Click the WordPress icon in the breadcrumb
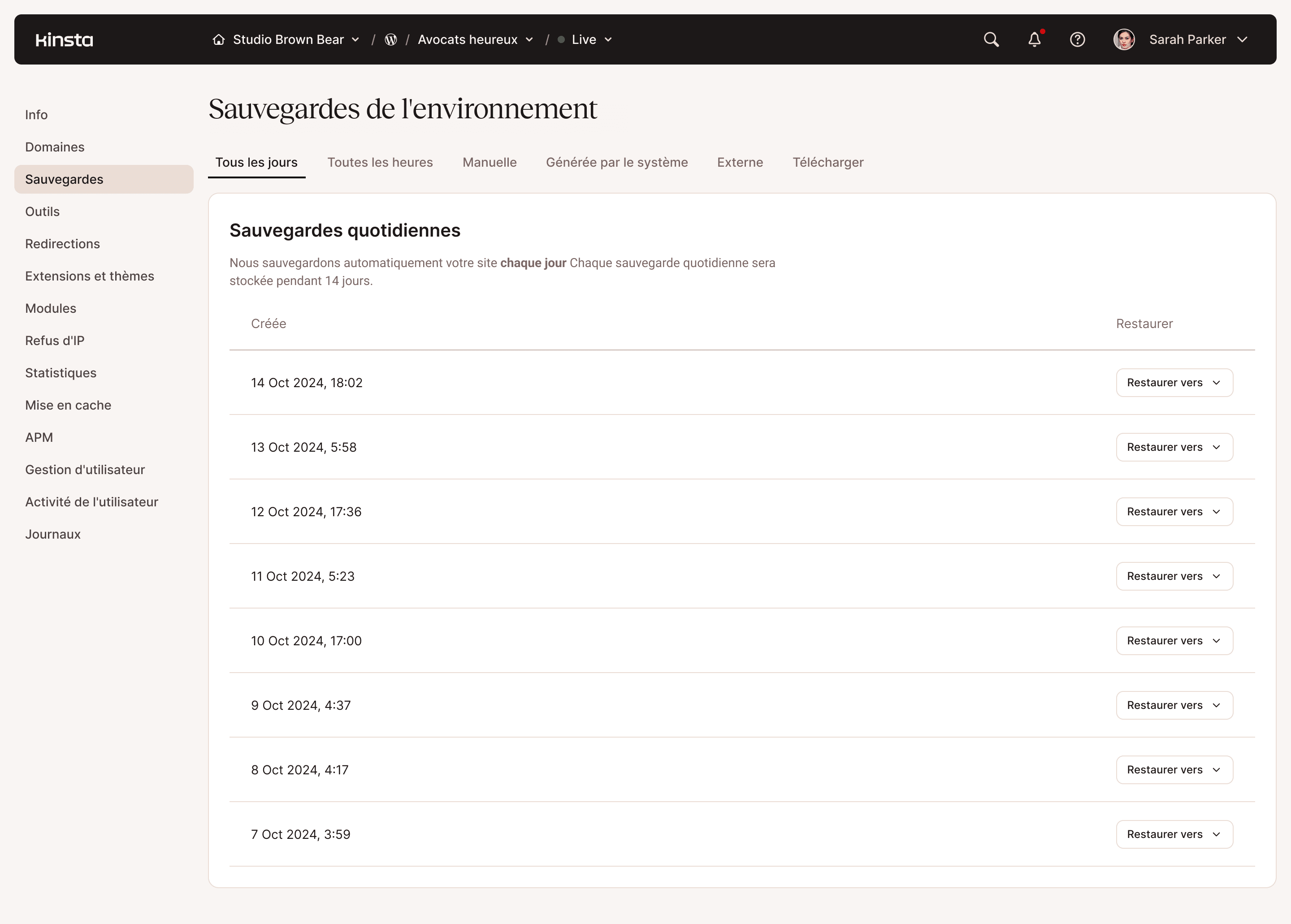This screenshot has height=924, width=1291. [390, 39]
